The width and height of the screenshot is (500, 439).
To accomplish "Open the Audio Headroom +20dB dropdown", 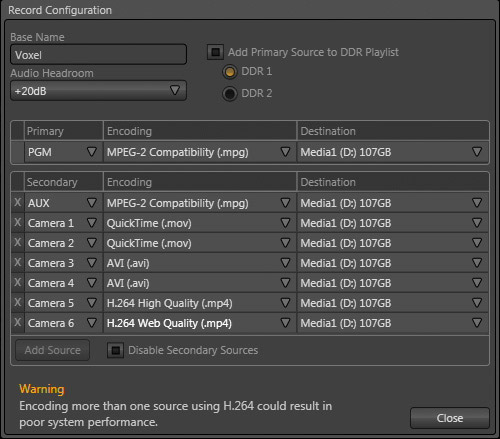I will tap(98, 91).
